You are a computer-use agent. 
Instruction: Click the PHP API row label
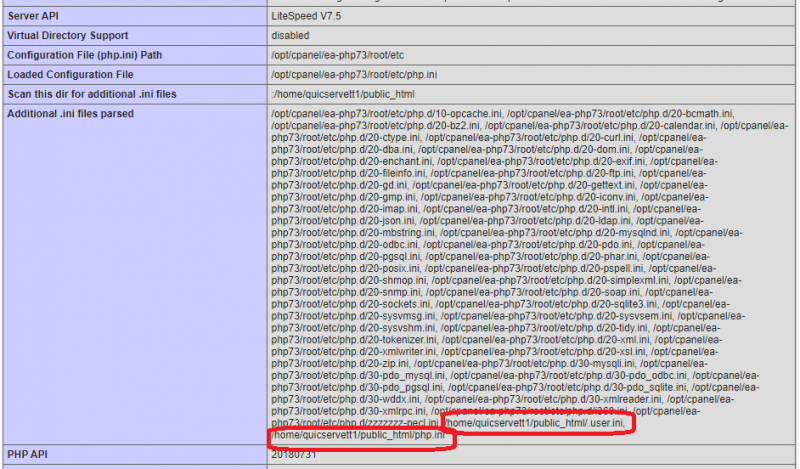point(30,454)
